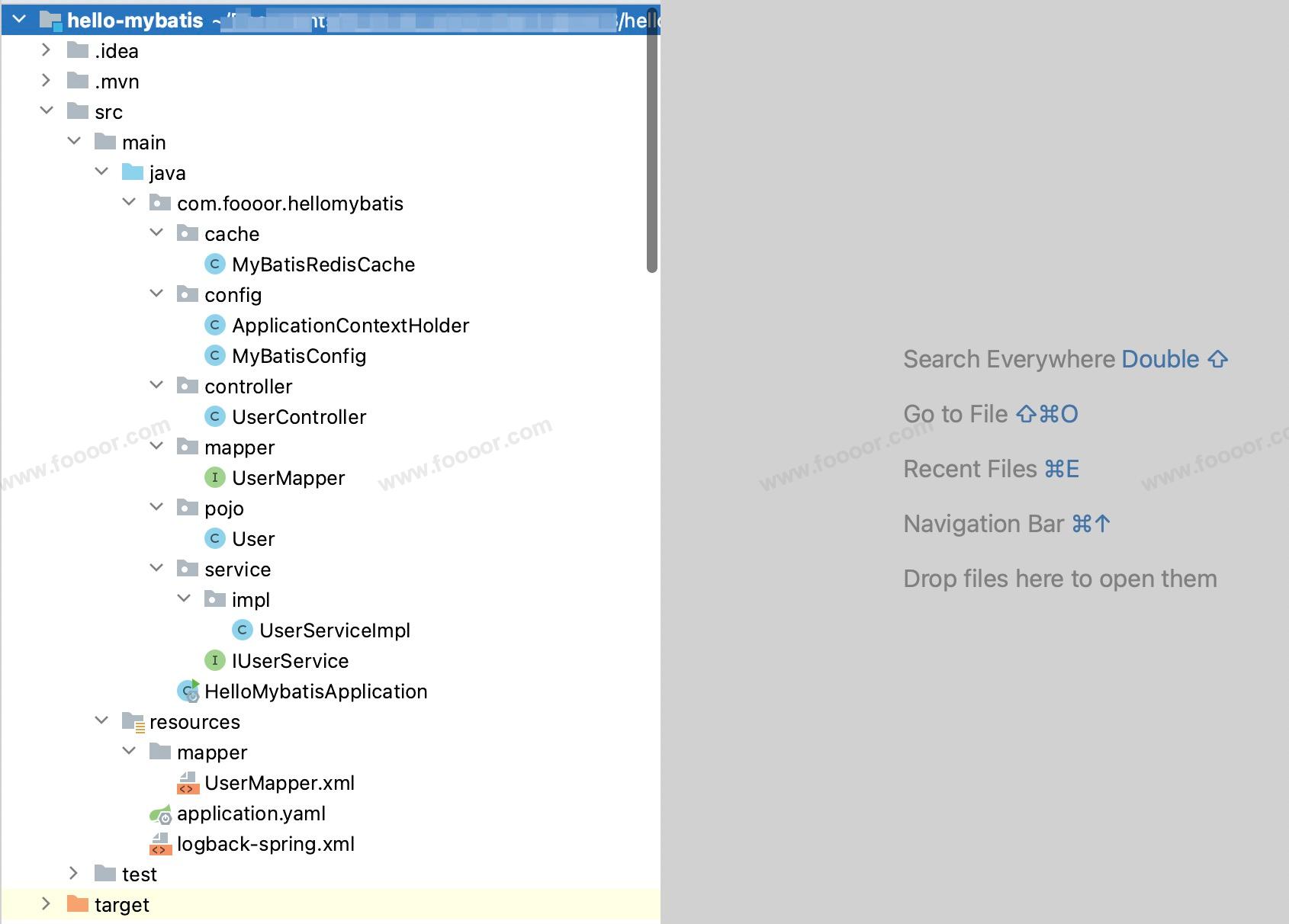
Task: Collapse the com.foooor.hellomybatis package
Action: pos(128,203)
